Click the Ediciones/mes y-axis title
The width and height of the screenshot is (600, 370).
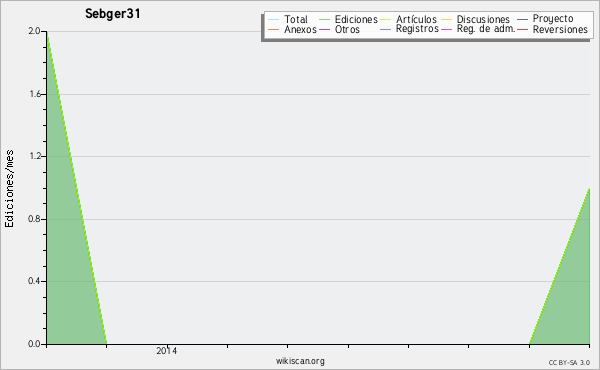9,189
